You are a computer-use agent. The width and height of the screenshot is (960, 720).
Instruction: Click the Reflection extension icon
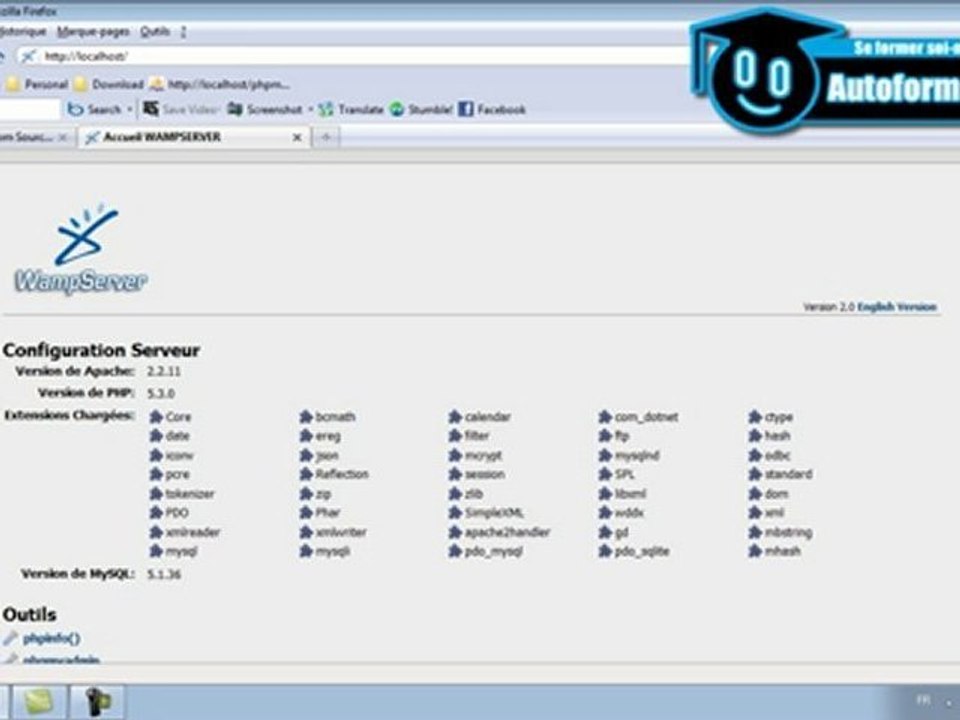click(x=306, y=474)
